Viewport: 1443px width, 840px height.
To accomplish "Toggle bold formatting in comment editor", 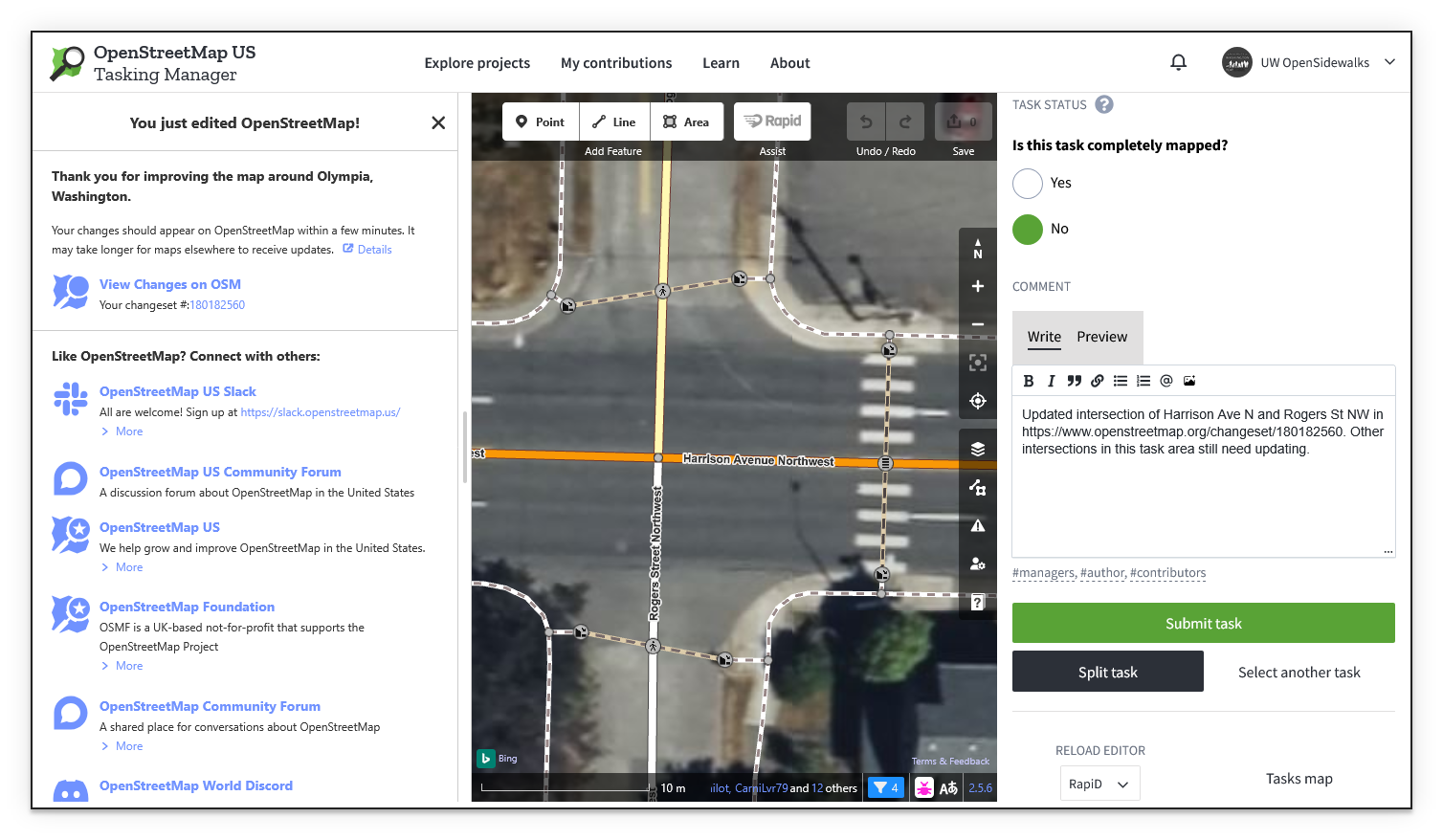I will point(1028,380).
